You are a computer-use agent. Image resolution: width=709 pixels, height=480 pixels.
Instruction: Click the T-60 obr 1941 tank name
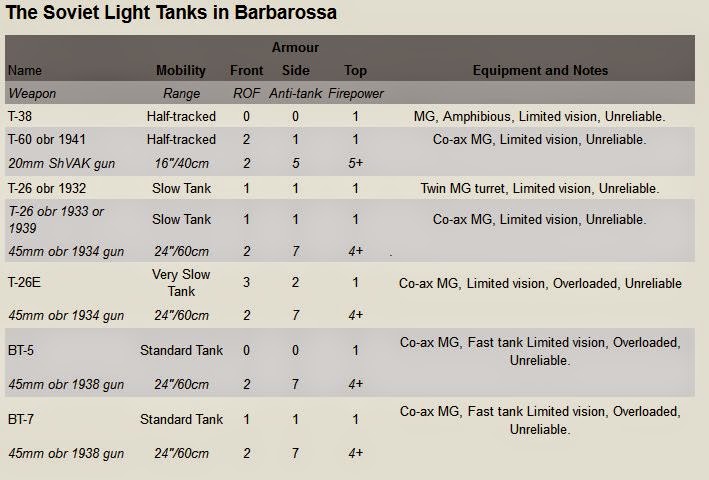pyautogui.click(x=47, y=139)
